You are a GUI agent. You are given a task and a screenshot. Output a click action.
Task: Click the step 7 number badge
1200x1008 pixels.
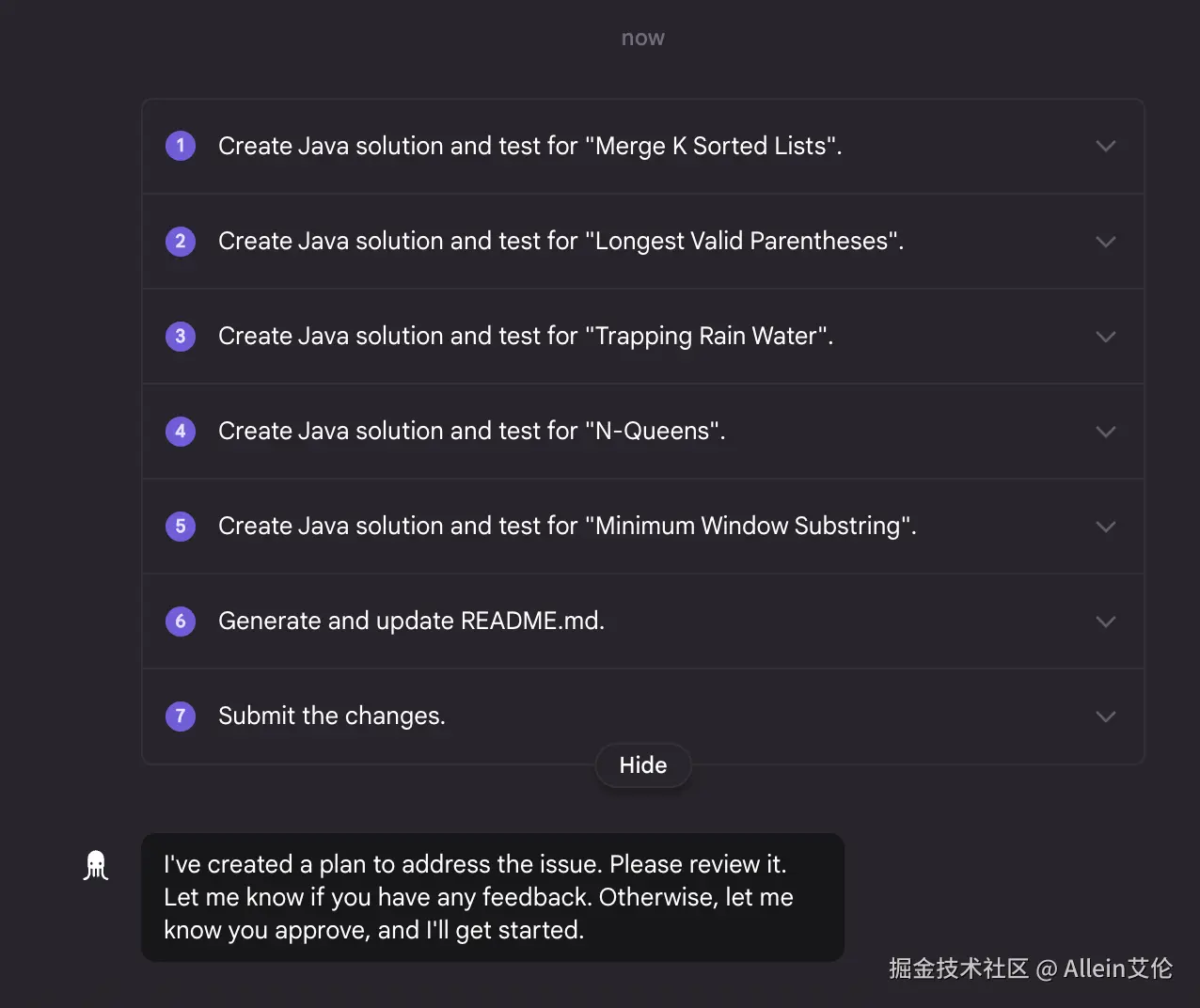pyautogui.click(x=181, y=716)
